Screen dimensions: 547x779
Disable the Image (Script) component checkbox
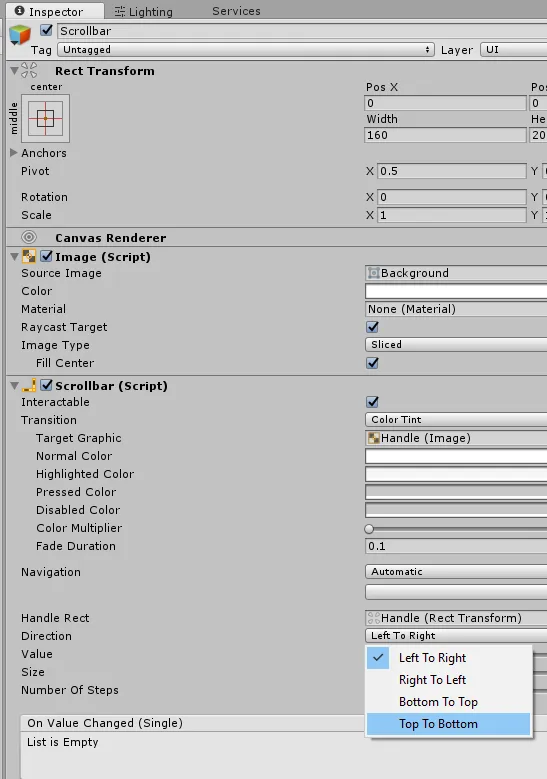click(x=47, y=256)
